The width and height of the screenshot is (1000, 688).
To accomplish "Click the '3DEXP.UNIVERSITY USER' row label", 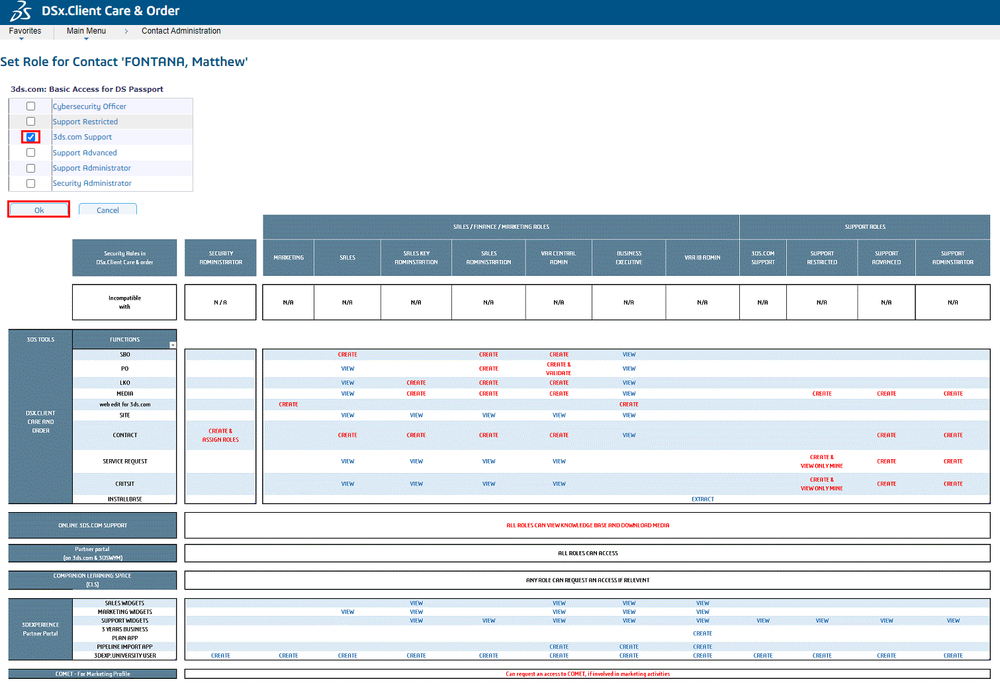I will 124,655.
